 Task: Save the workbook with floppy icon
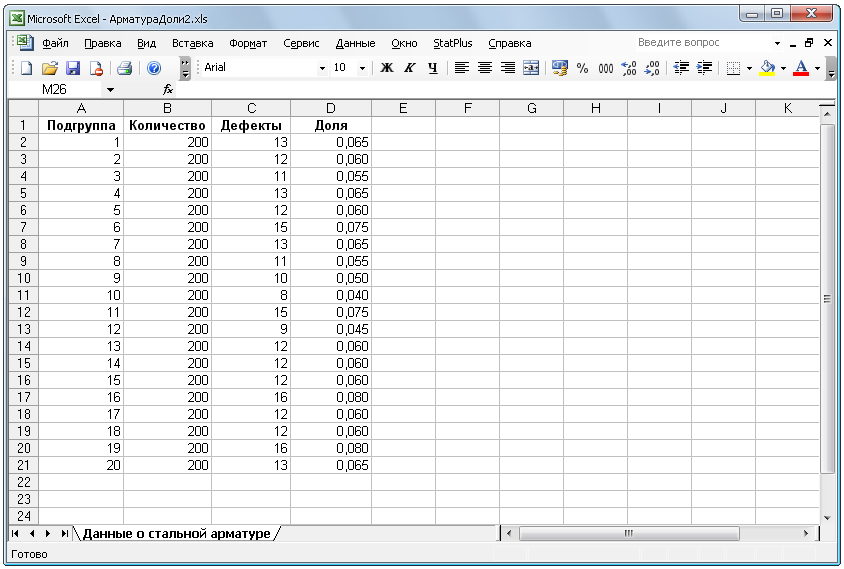pyautogui.click(x=73, y=68)
